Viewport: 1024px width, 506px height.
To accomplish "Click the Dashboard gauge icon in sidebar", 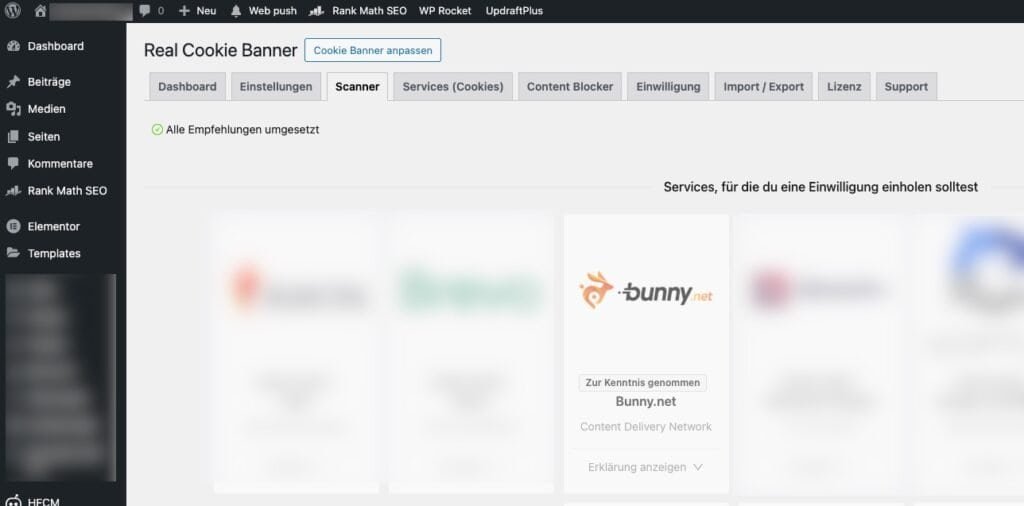I will (13, 46).
